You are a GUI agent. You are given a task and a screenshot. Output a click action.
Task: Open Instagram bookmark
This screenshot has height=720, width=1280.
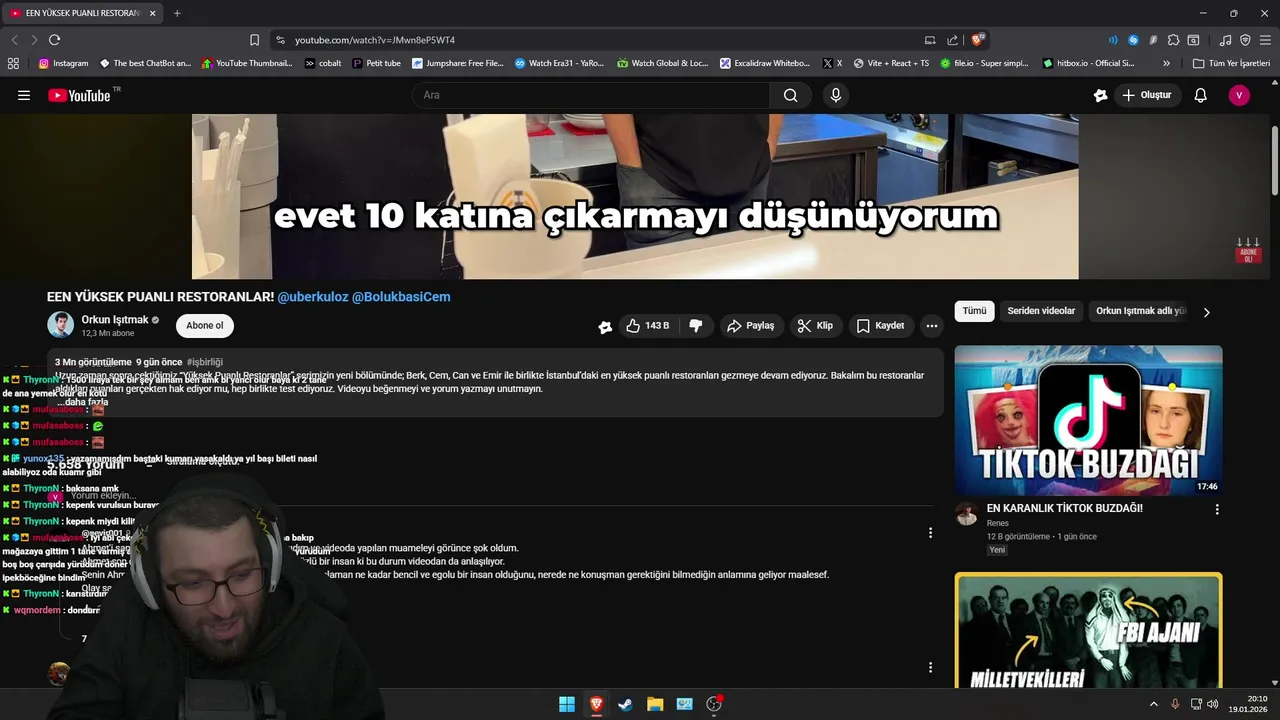pos(63,63)
